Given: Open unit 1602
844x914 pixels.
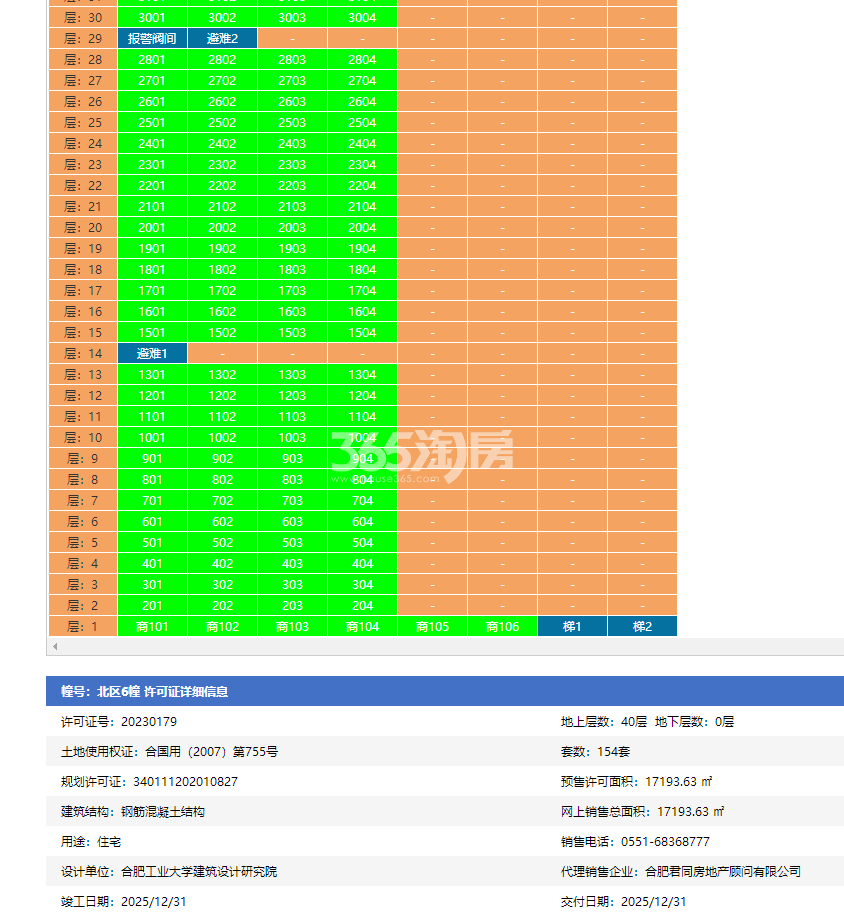Looking at the screenshot, I should 222,311.
